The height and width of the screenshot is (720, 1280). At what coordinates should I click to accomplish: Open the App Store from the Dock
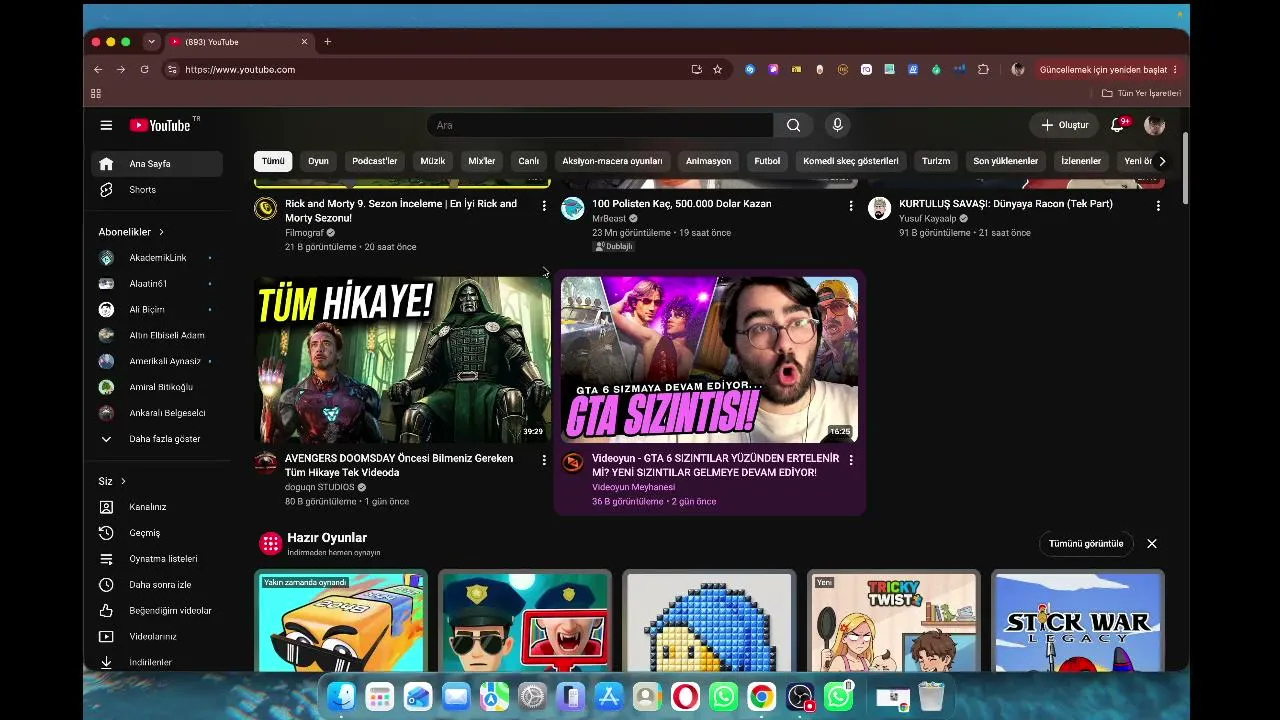pyautogui.click(x=609, y=696)
